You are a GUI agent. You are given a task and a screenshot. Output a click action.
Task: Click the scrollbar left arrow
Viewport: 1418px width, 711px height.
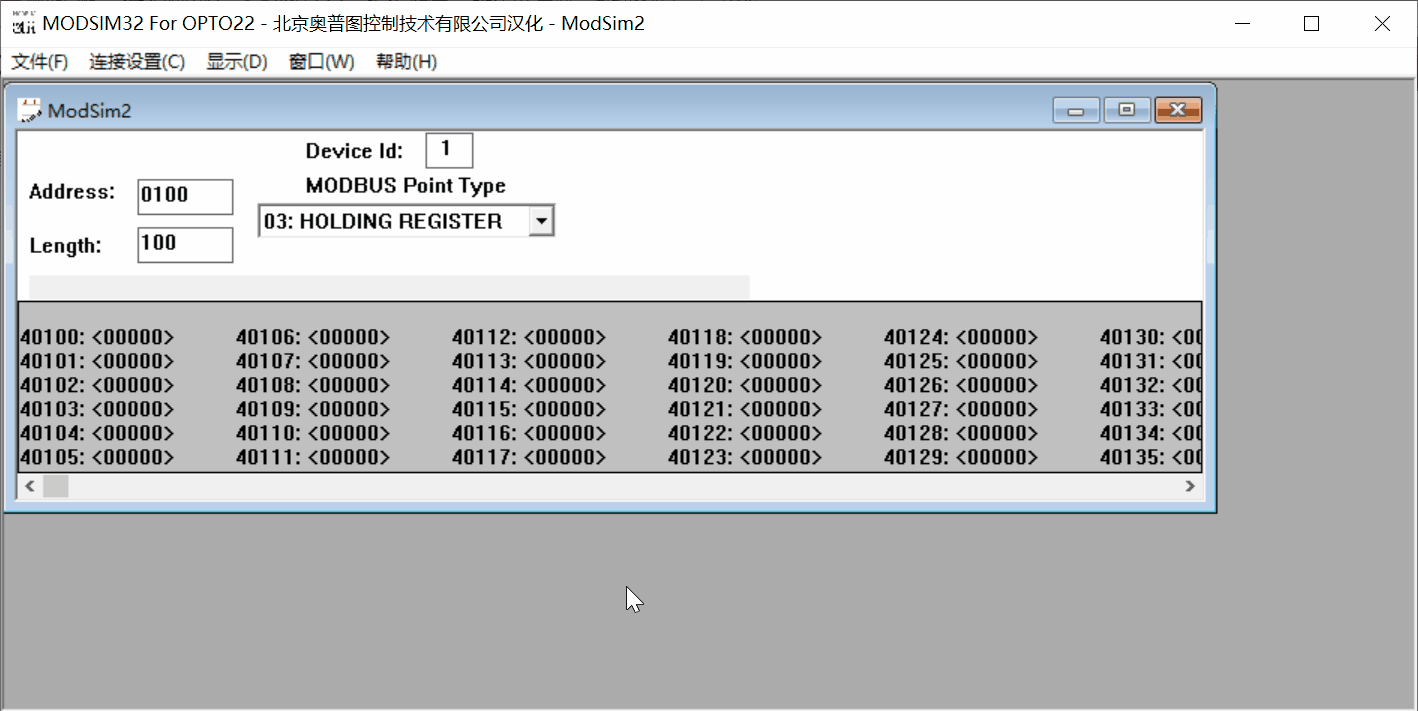click(x=29, y=486)
